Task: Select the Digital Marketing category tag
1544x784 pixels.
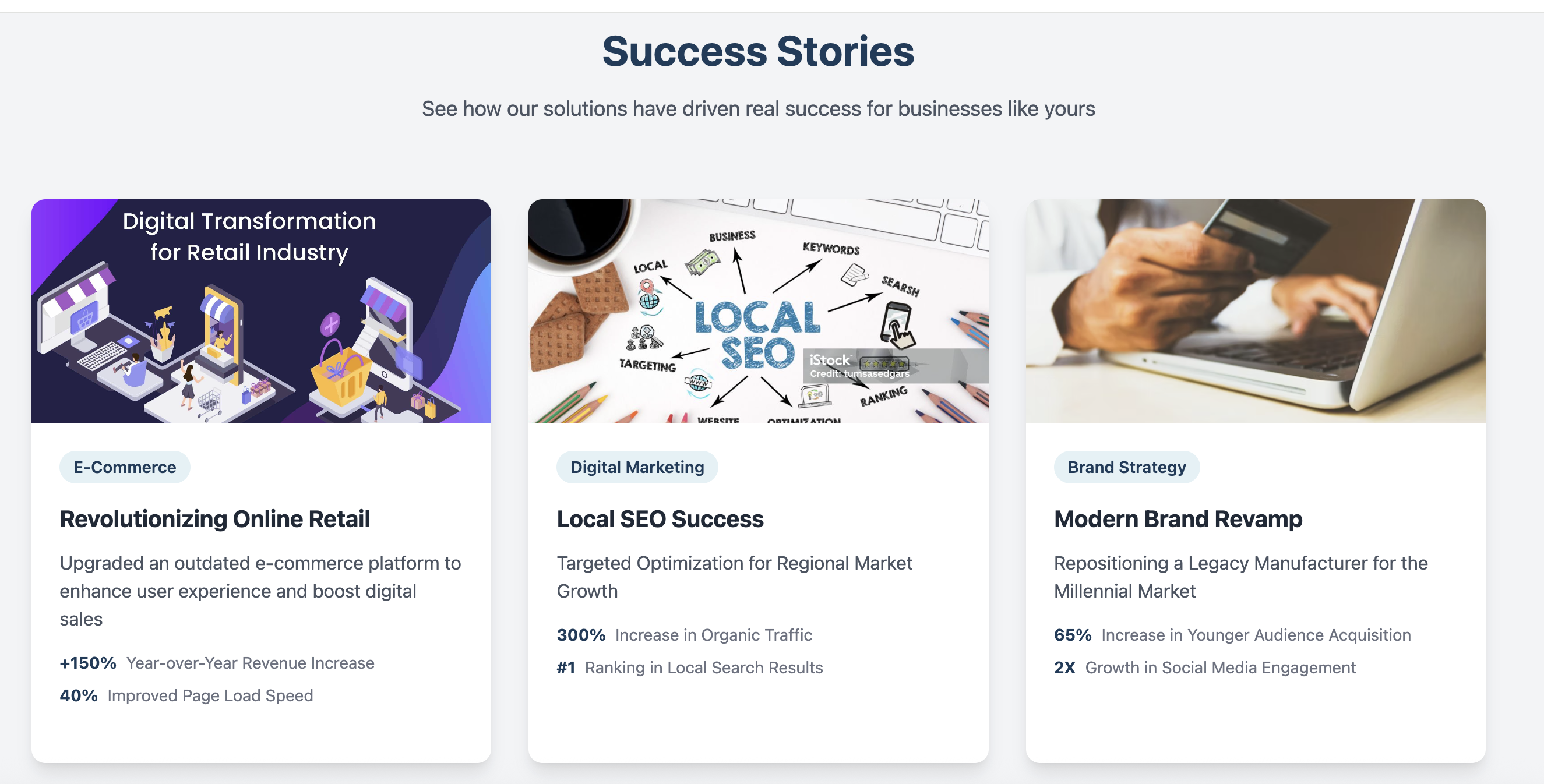Action: pyautogui.click(x=637, y=467)
